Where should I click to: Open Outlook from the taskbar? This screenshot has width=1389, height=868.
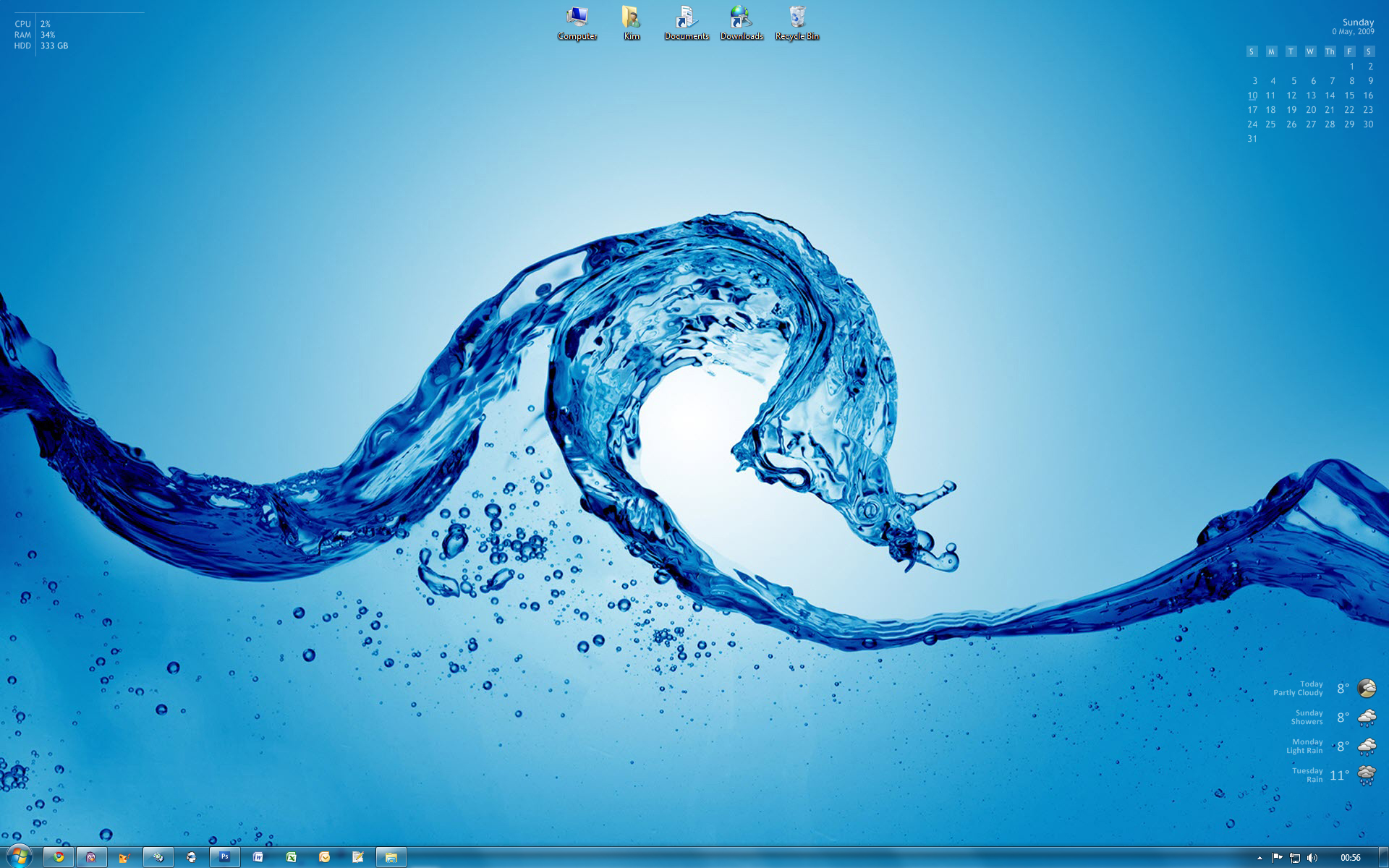point(324,857)
